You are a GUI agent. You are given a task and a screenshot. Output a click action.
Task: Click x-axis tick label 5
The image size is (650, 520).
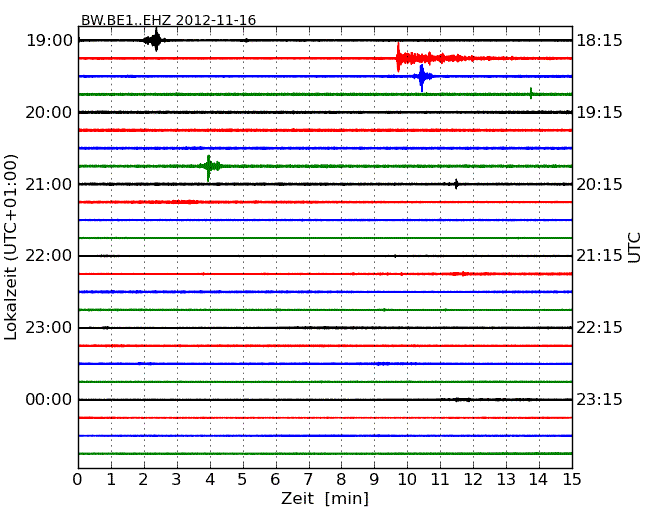pos(243,480)
